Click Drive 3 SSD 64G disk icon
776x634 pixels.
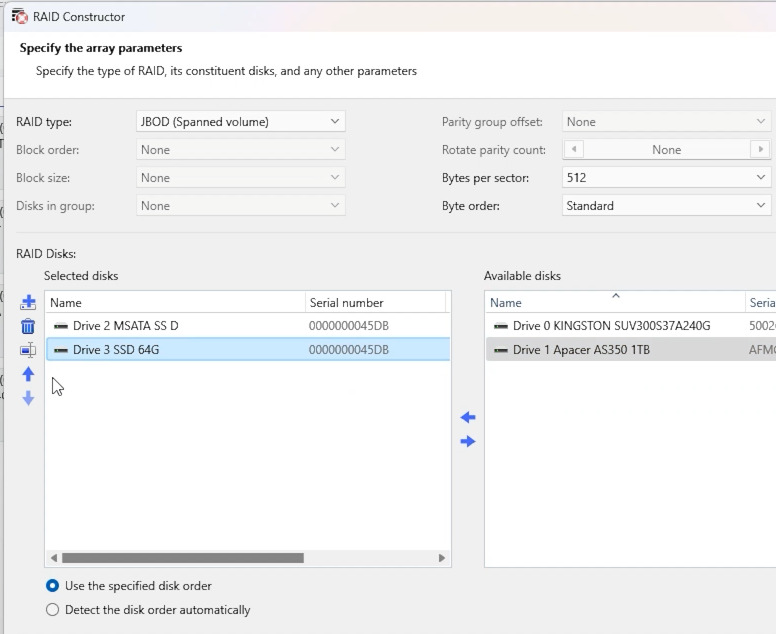coord(61,350)
